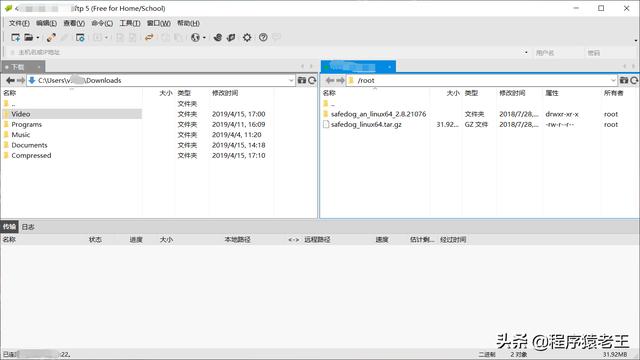
Task: Go forward in the local Downloads pane
Action: click(x=20, y=80)
